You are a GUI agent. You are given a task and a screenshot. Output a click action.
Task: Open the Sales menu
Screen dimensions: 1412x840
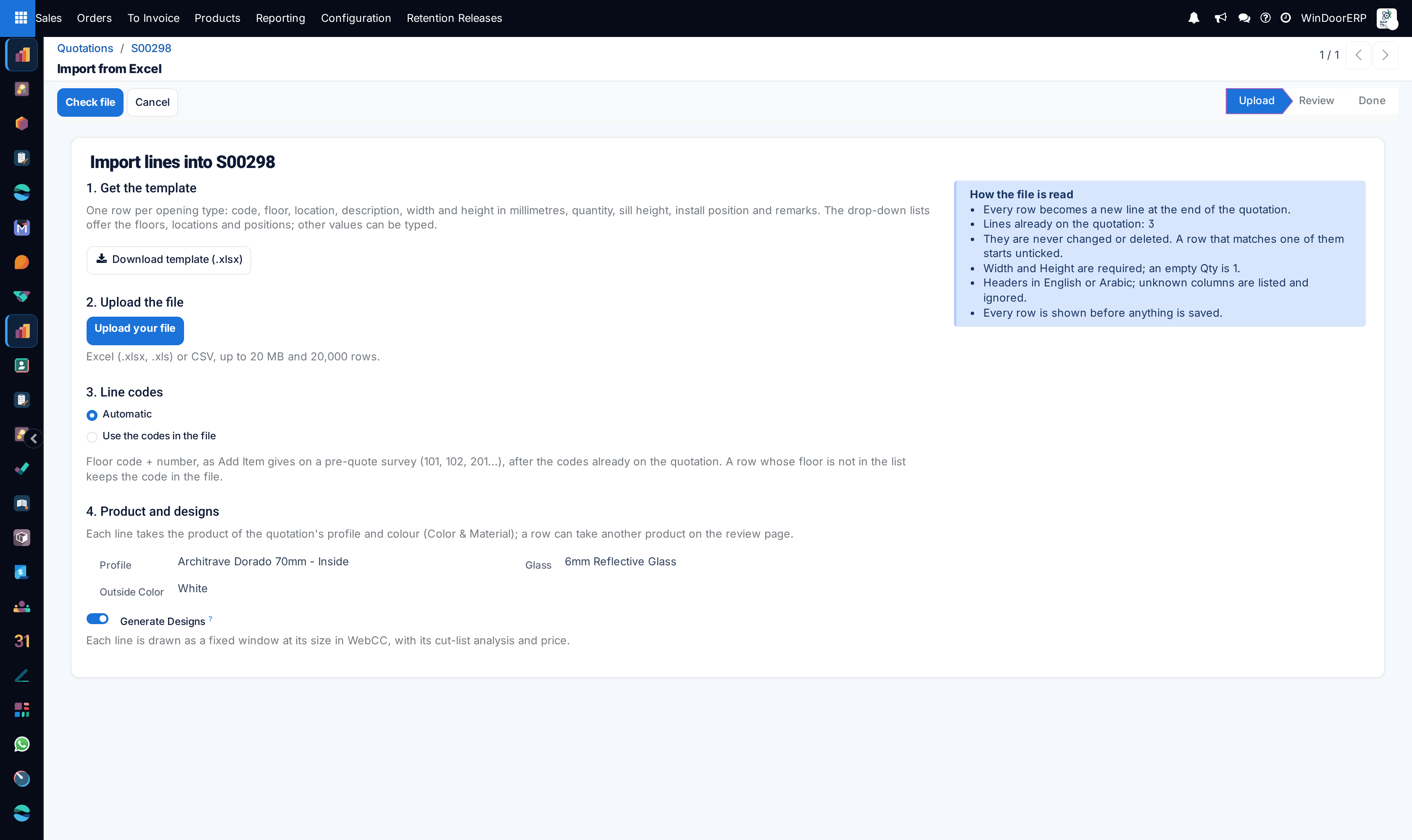pos(49,18)
